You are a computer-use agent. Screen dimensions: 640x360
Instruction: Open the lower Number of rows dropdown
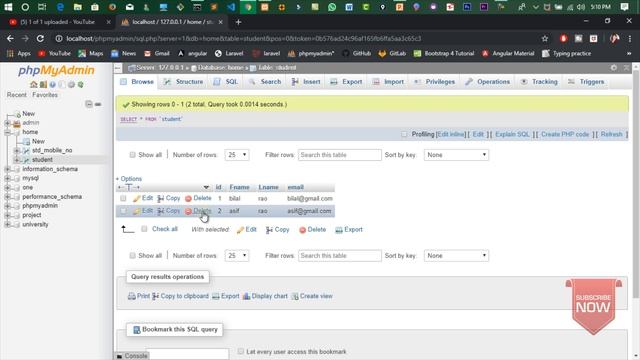237,256
